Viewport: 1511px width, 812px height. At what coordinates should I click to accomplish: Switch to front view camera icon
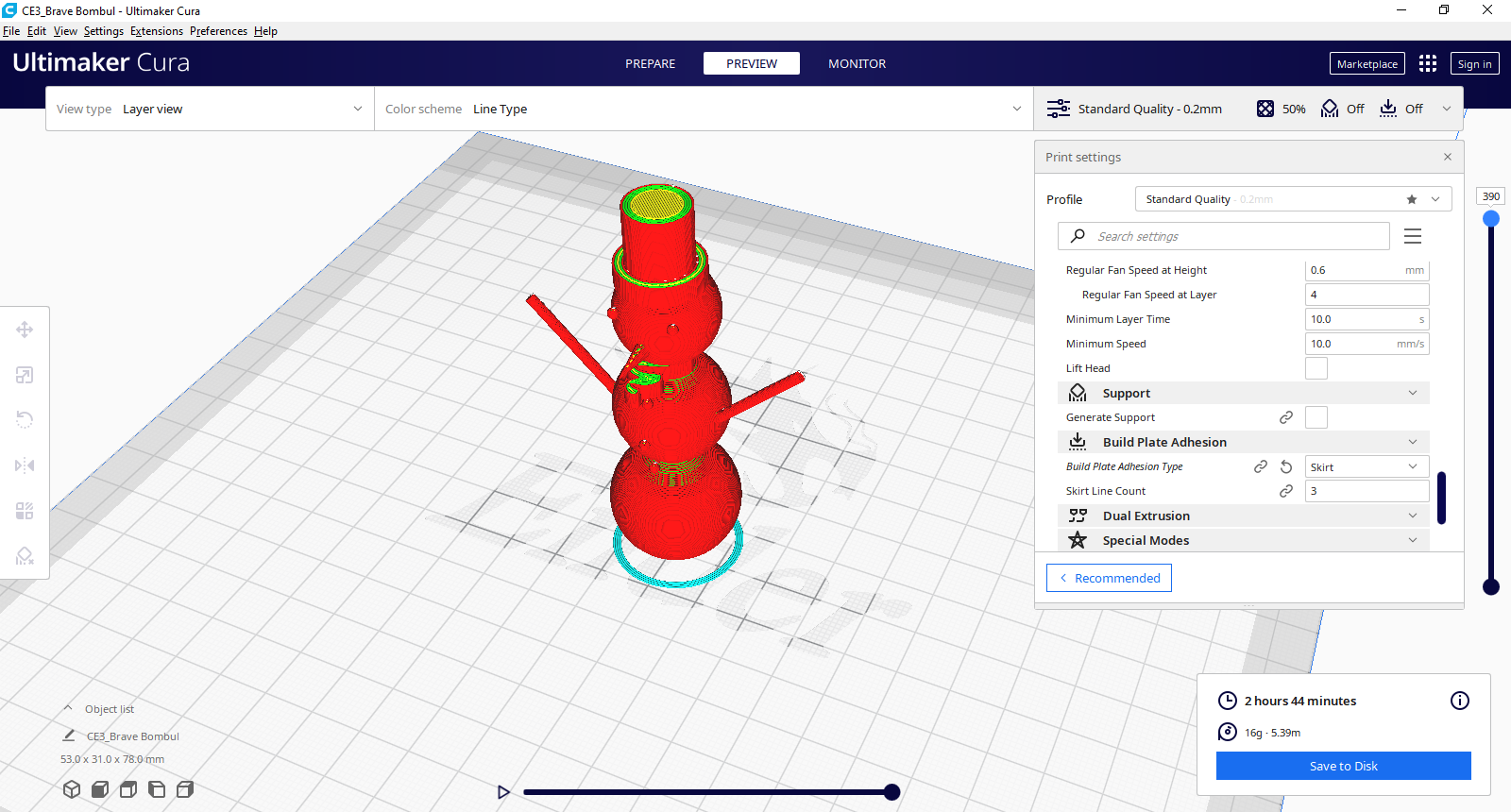point(100,789)
